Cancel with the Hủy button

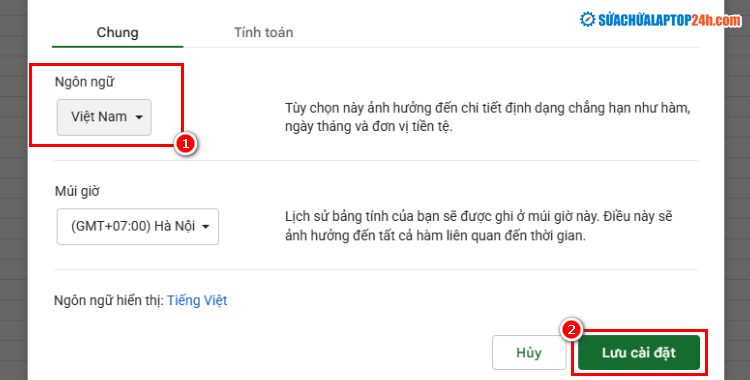(529, 353)
